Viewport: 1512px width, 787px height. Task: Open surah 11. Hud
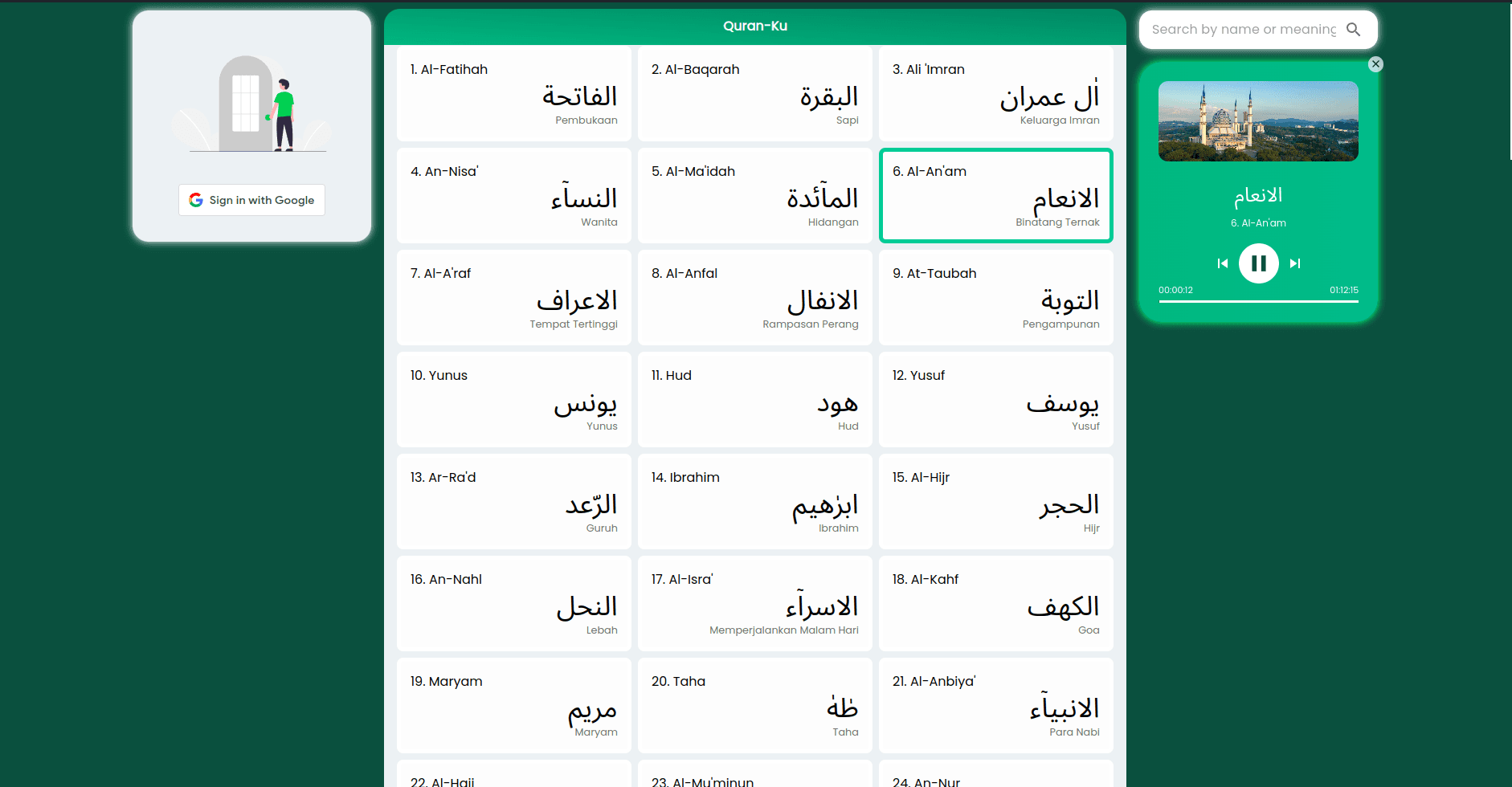755,400
